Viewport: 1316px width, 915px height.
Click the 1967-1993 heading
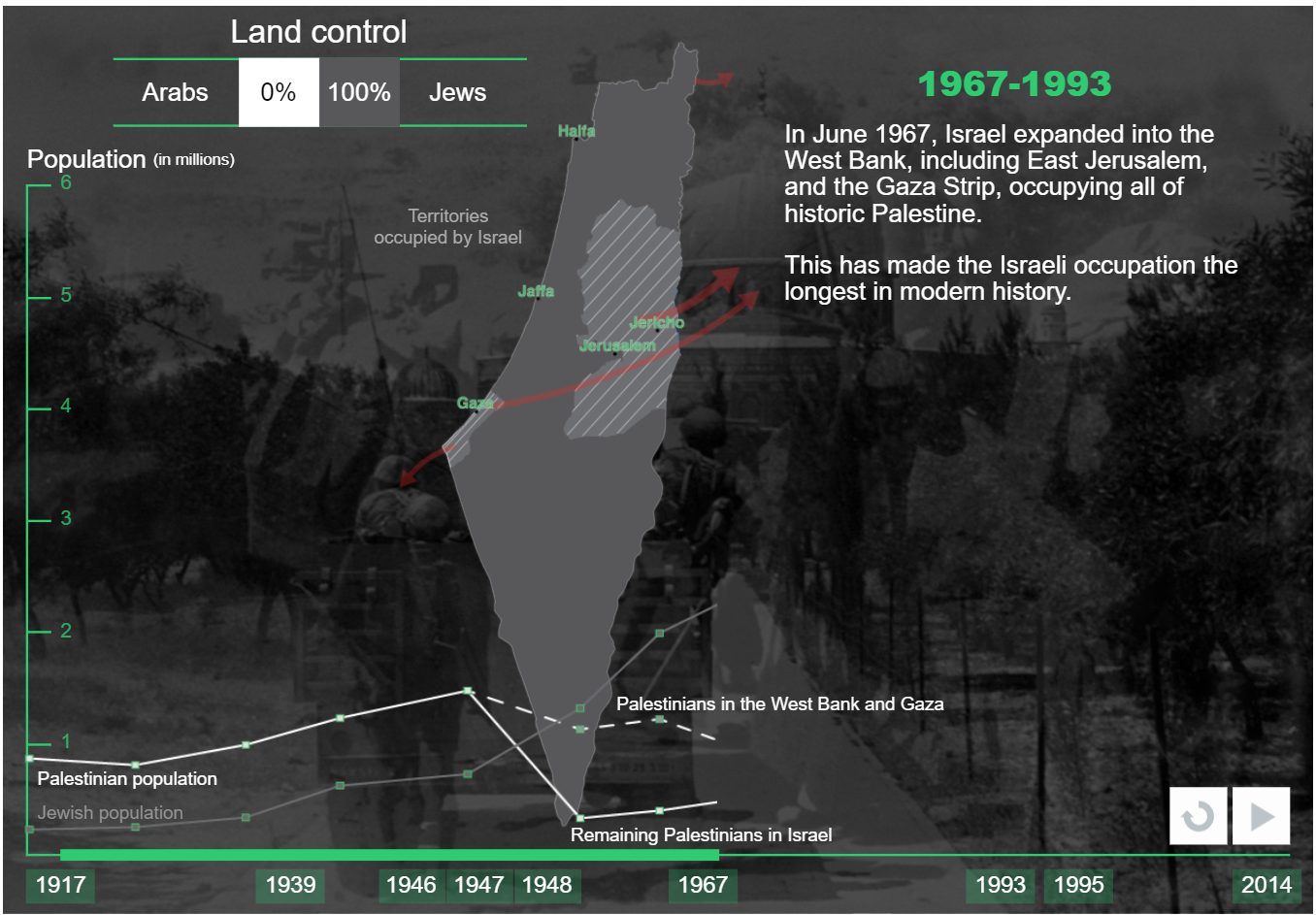coord(1014,84)
